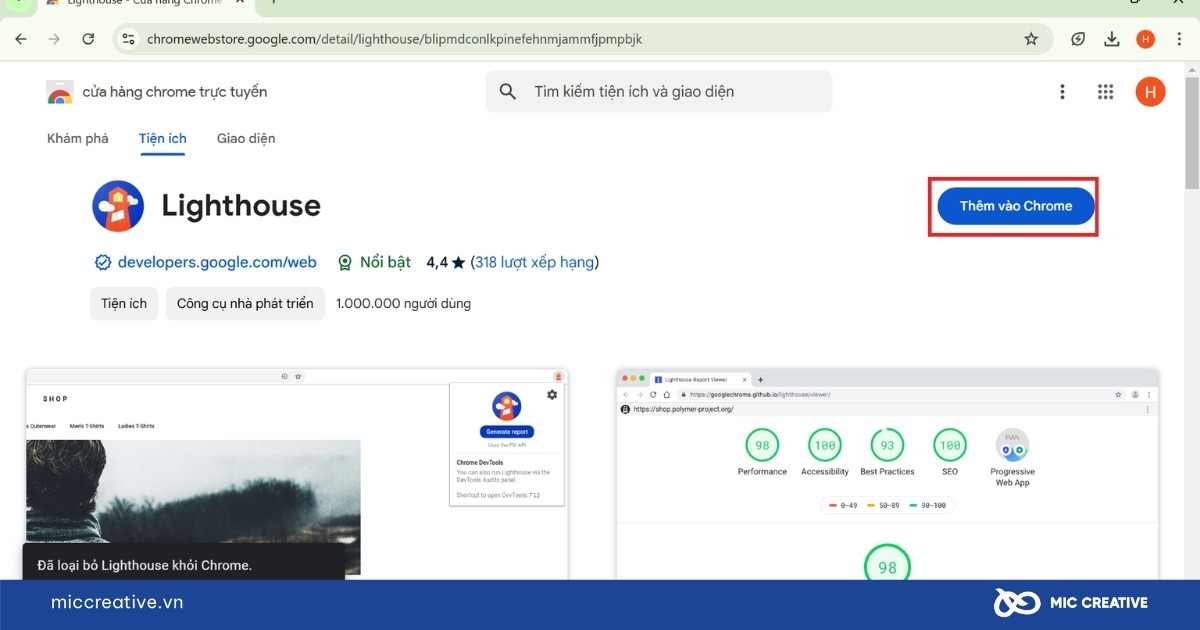
Task: Switch to the Khám phá tab
Action: [x=78, y=138]
